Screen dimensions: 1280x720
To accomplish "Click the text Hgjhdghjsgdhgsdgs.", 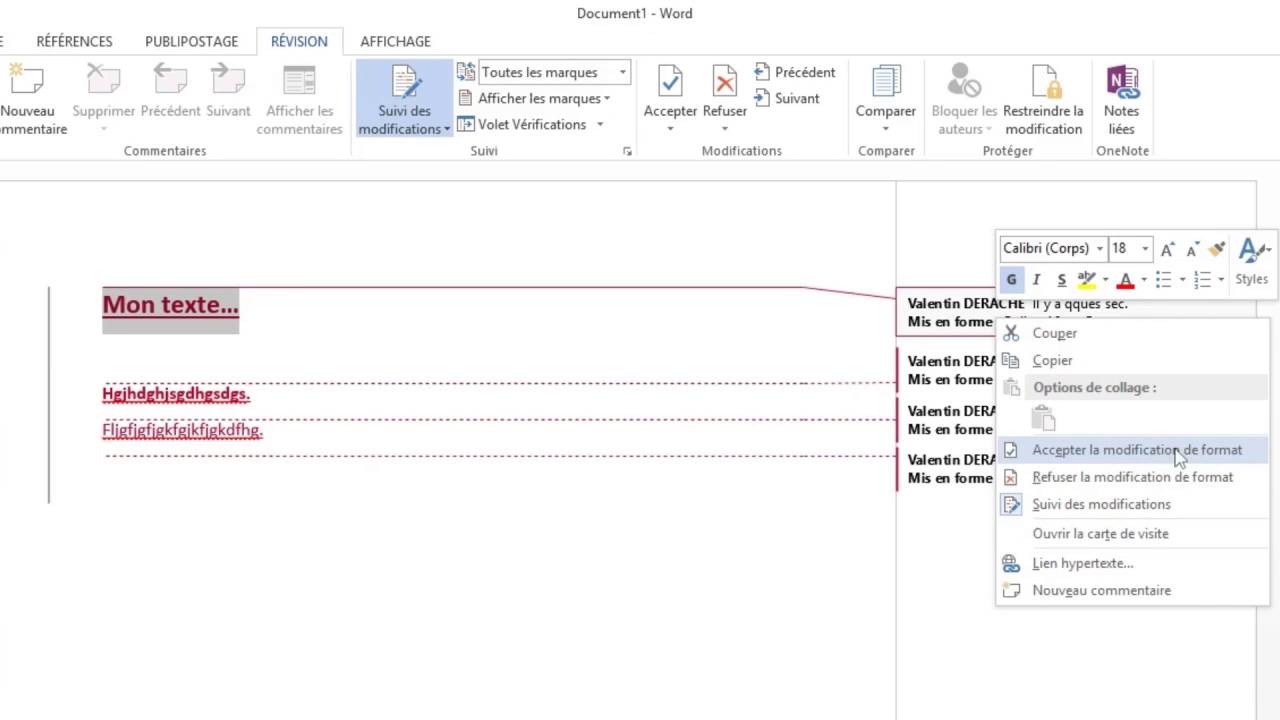I will (x=176, y=394).
